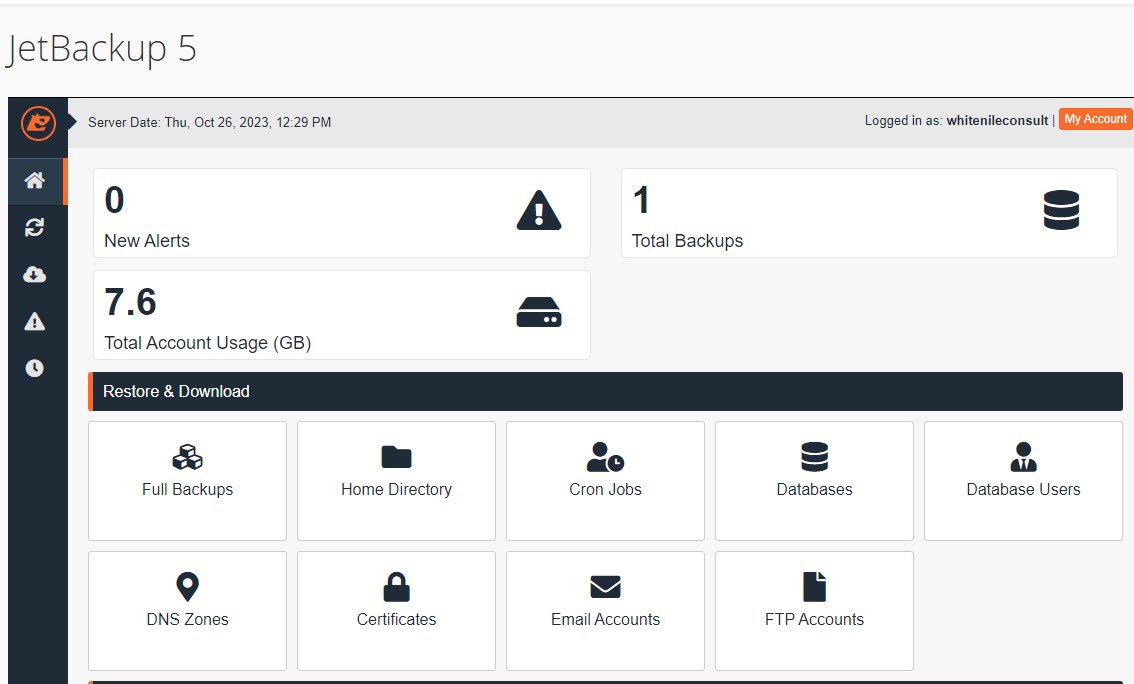Select the envelope icon for Email Accounts
The width and height of the screenshot is (1134, 684).
605,586
